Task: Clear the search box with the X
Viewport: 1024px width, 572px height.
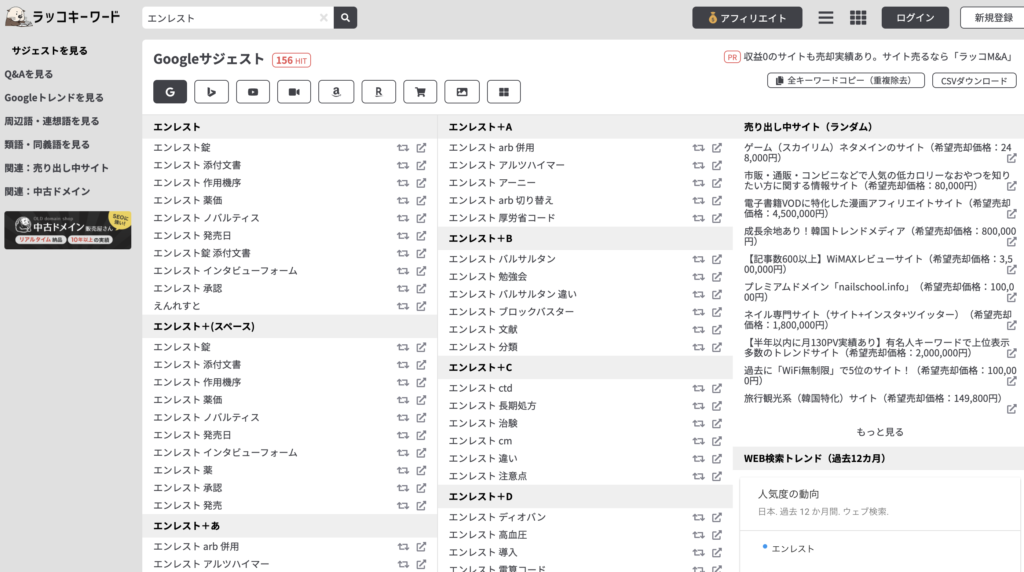Action: coord(323,18)
